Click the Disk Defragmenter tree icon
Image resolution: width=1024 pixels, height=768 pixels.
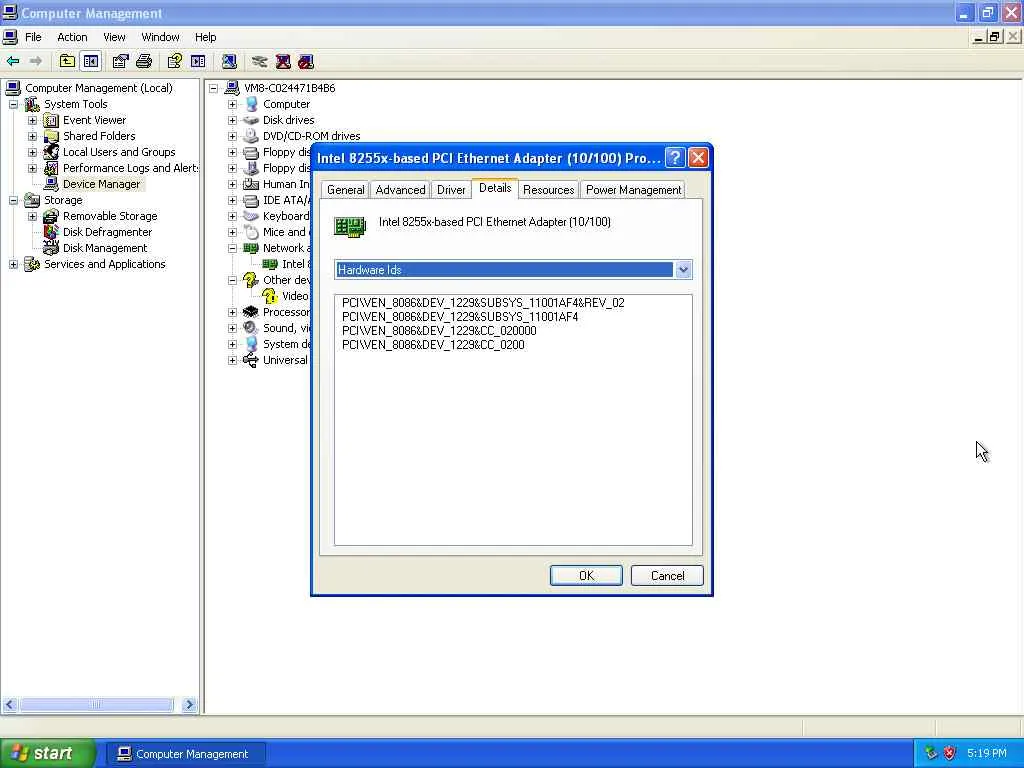click(51, 232)
